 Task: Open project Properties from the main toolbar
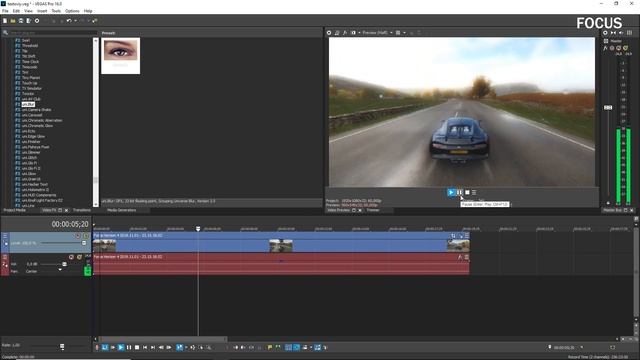click(x=37, y=20)
